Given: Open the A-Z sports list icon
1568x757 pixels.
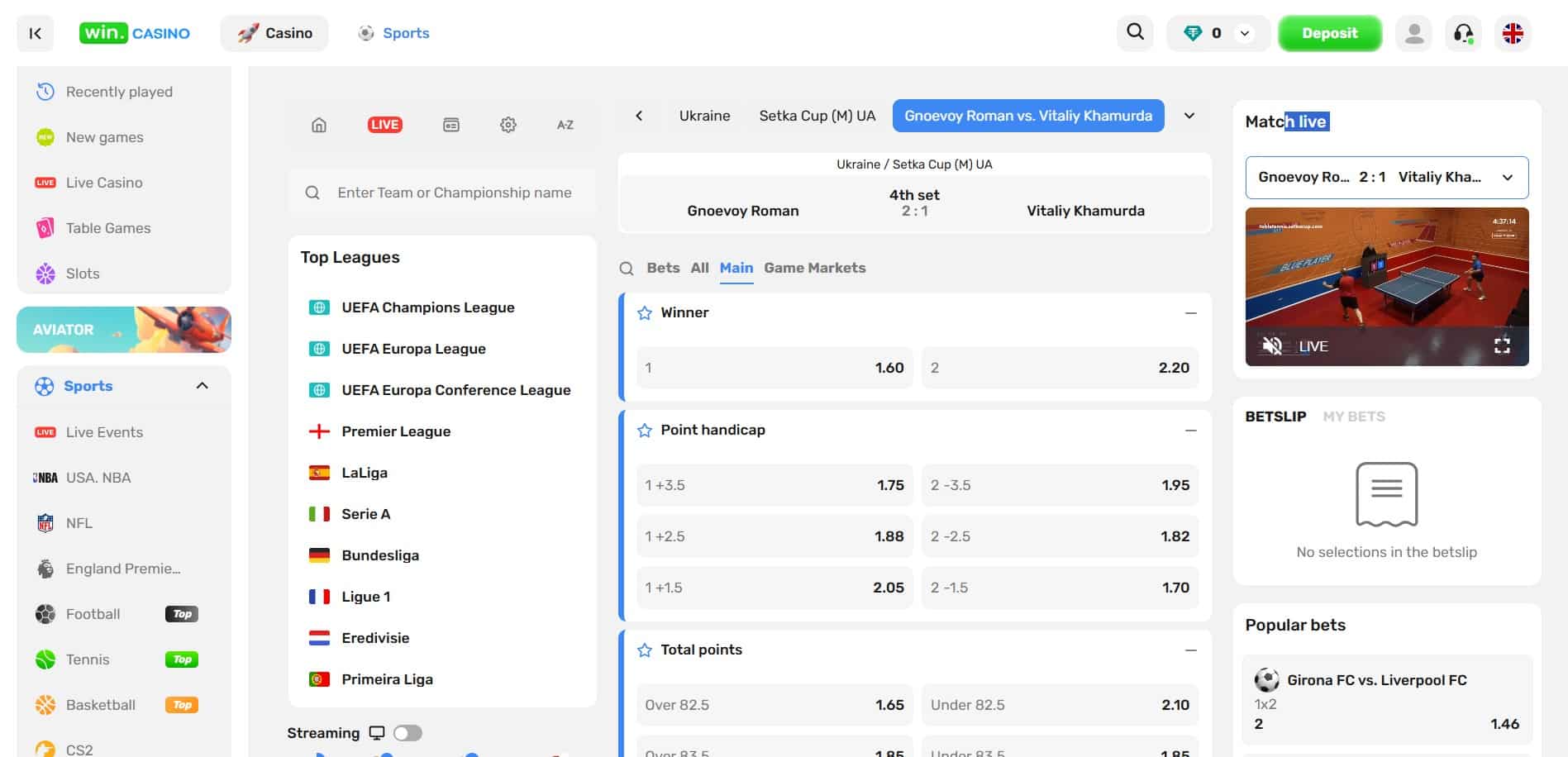Looking at the screenshot, I should [565, 125].
